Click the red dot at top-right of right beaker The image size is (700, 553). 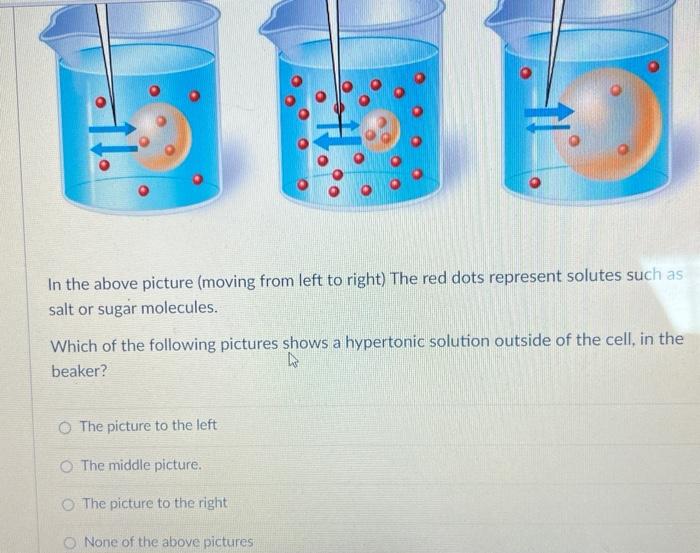point(654,67)
